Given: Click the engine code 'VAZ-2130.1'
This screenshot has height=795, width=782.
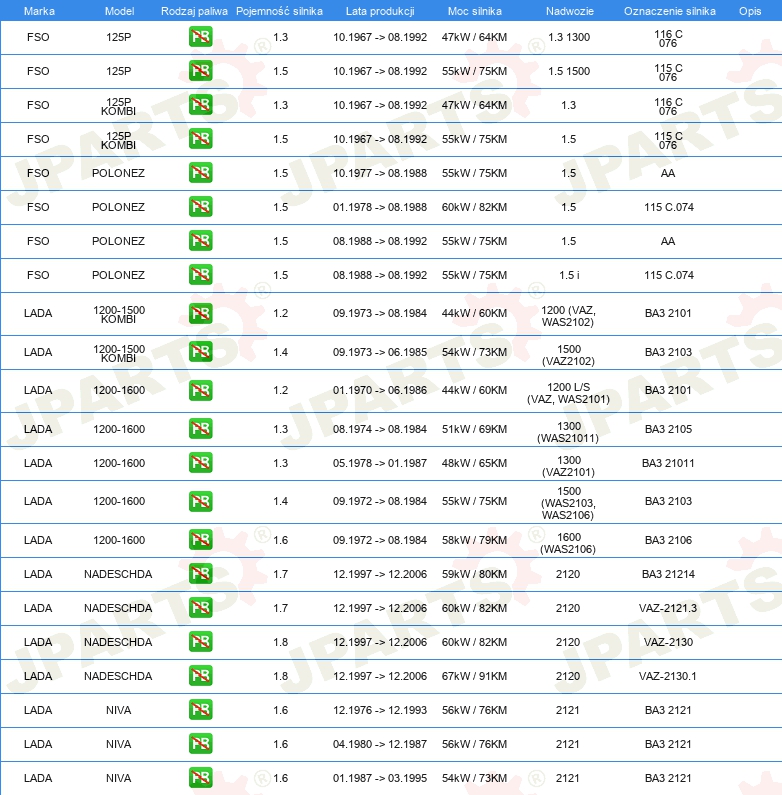Looking at the screenshot, I should 668,676.
